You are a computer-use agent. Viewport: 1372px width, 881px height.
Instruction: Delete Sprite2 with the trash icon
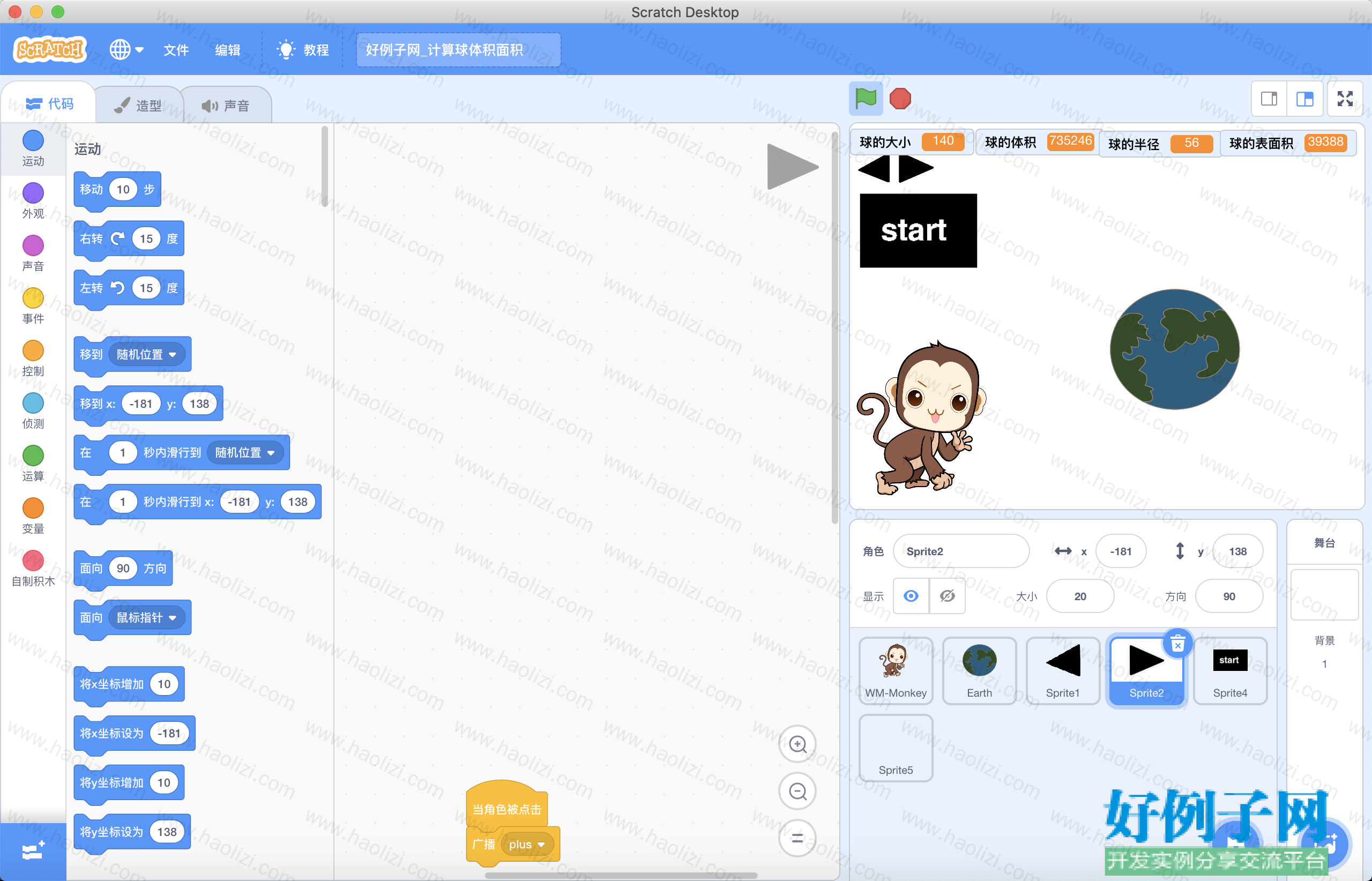[1177, 644]
